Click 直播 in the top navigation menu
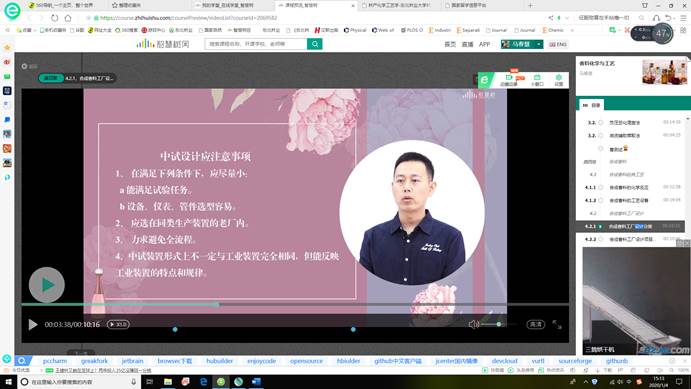Viewport: 691px width, 389px height. (467, 44)
